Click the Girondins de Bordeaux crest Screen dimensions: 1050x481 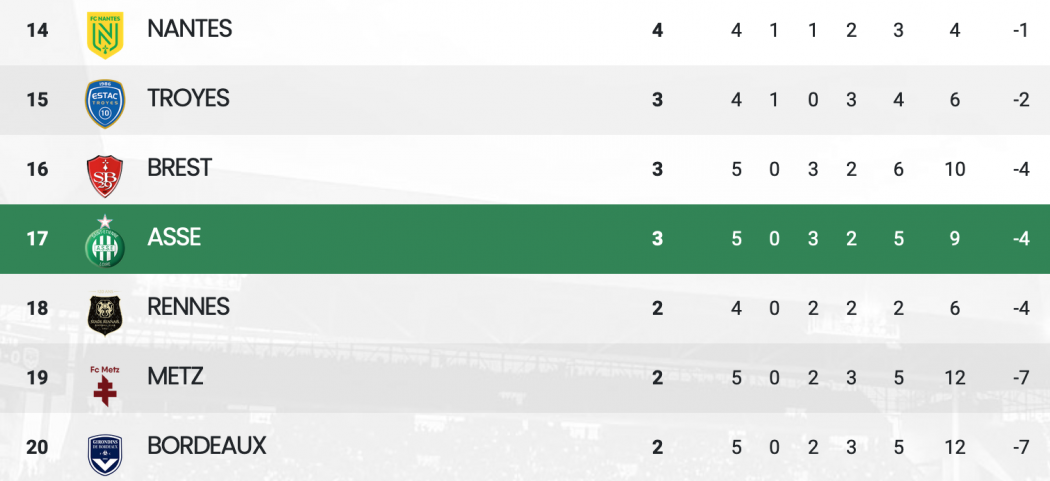click(105, 455)
